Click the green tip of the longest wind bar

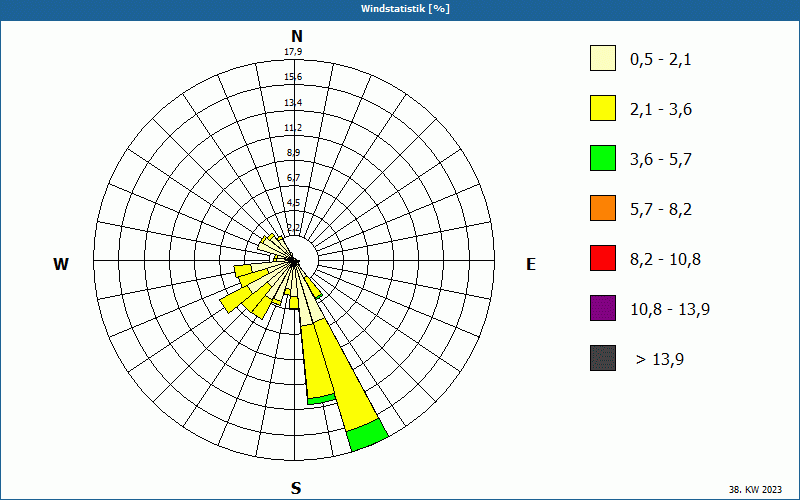[x=367, y=435]
